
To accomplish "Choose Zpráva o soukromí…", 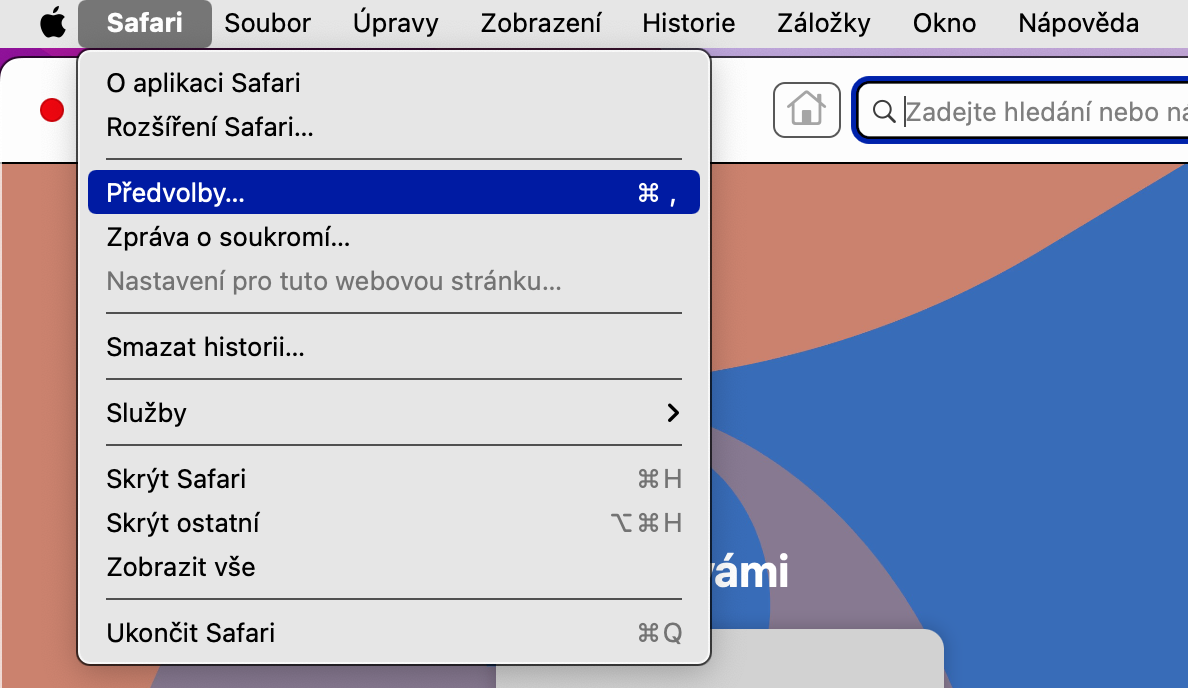I will point(394,237).
